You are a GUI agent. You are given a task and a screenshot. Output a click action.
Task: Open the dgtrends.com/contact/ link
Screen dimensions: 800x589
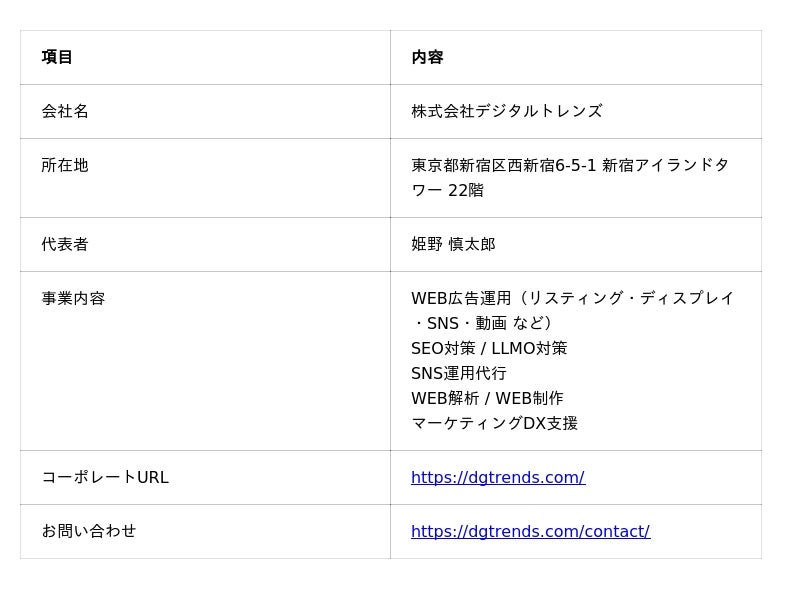tap(530, 532)
